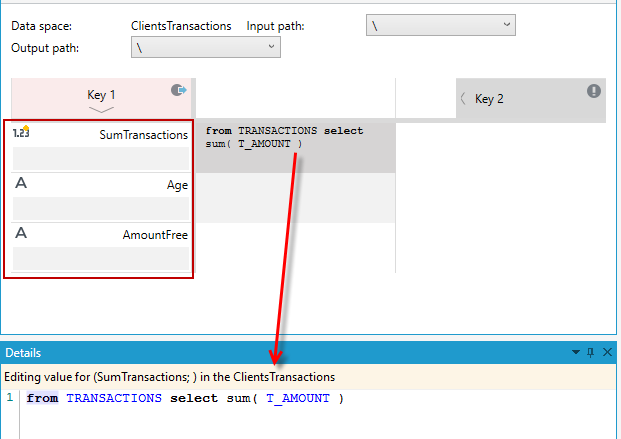Click line number 1 in editor gutter

[10, 397]
